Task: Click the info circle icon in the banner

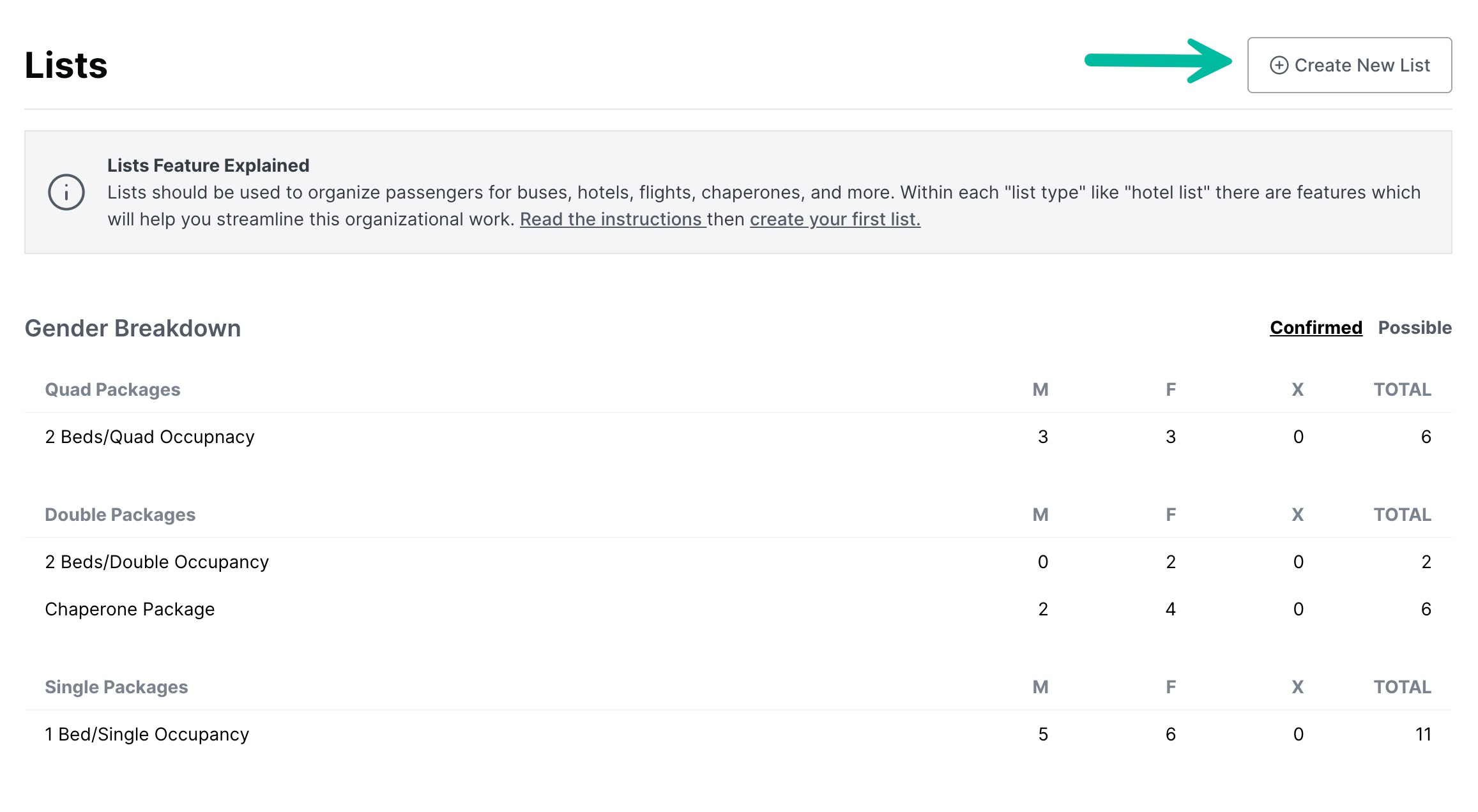Action: coord(66,192)
